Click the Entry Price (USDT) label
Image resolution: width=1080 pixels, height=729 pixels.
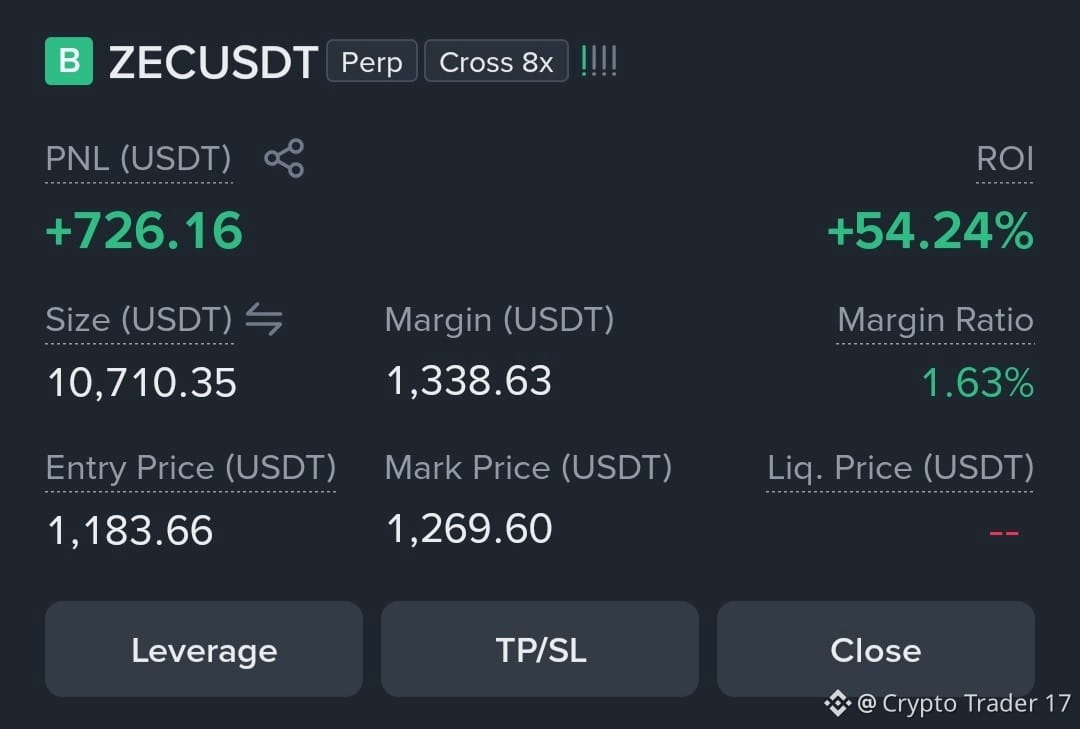[191, 468]
